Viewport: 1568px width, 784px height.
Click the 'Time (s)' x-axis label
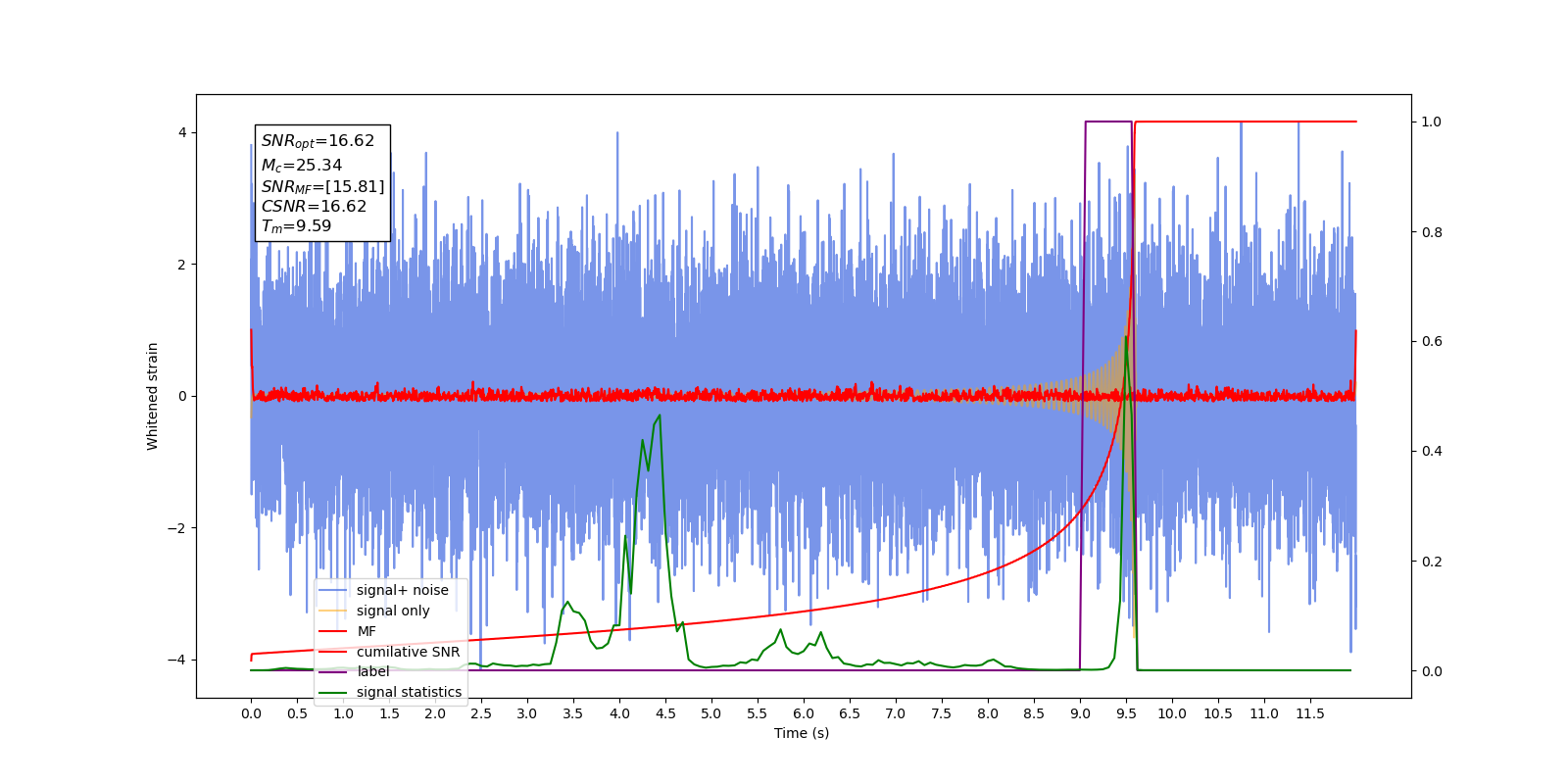coord(802,733)
